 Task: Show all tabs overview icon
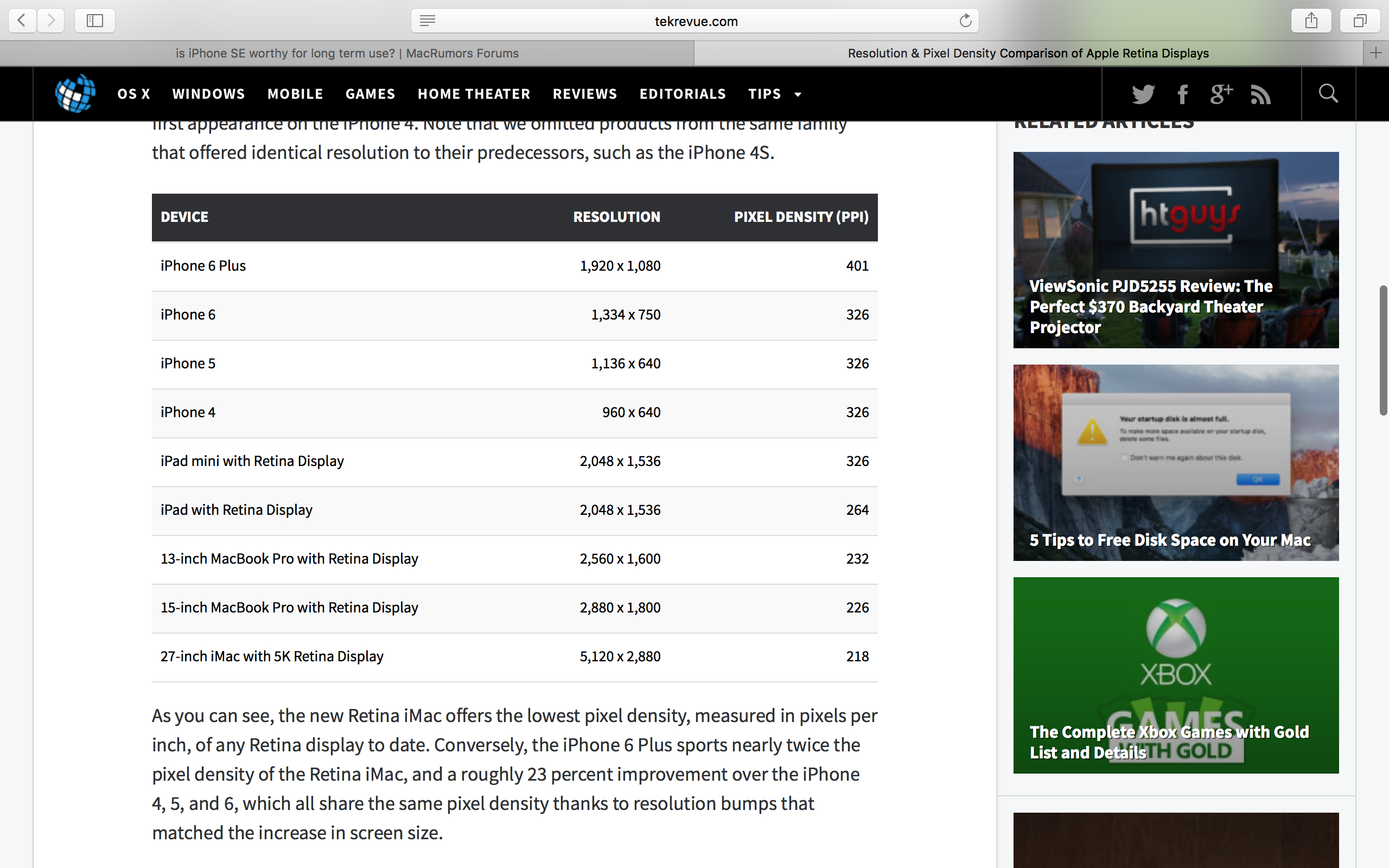click(1360, 21)
